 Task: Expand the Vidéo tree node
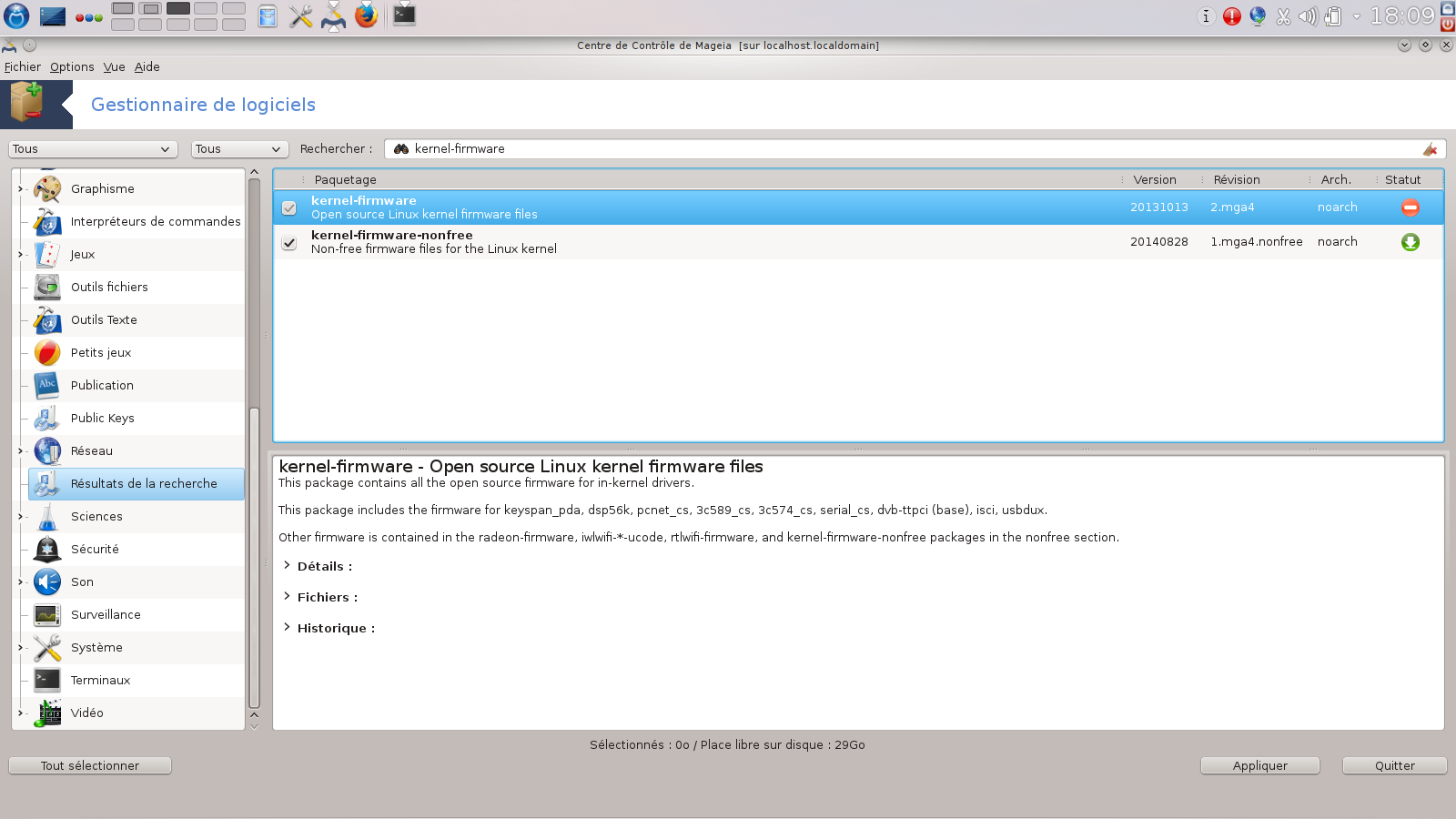(x=21, y=713)
